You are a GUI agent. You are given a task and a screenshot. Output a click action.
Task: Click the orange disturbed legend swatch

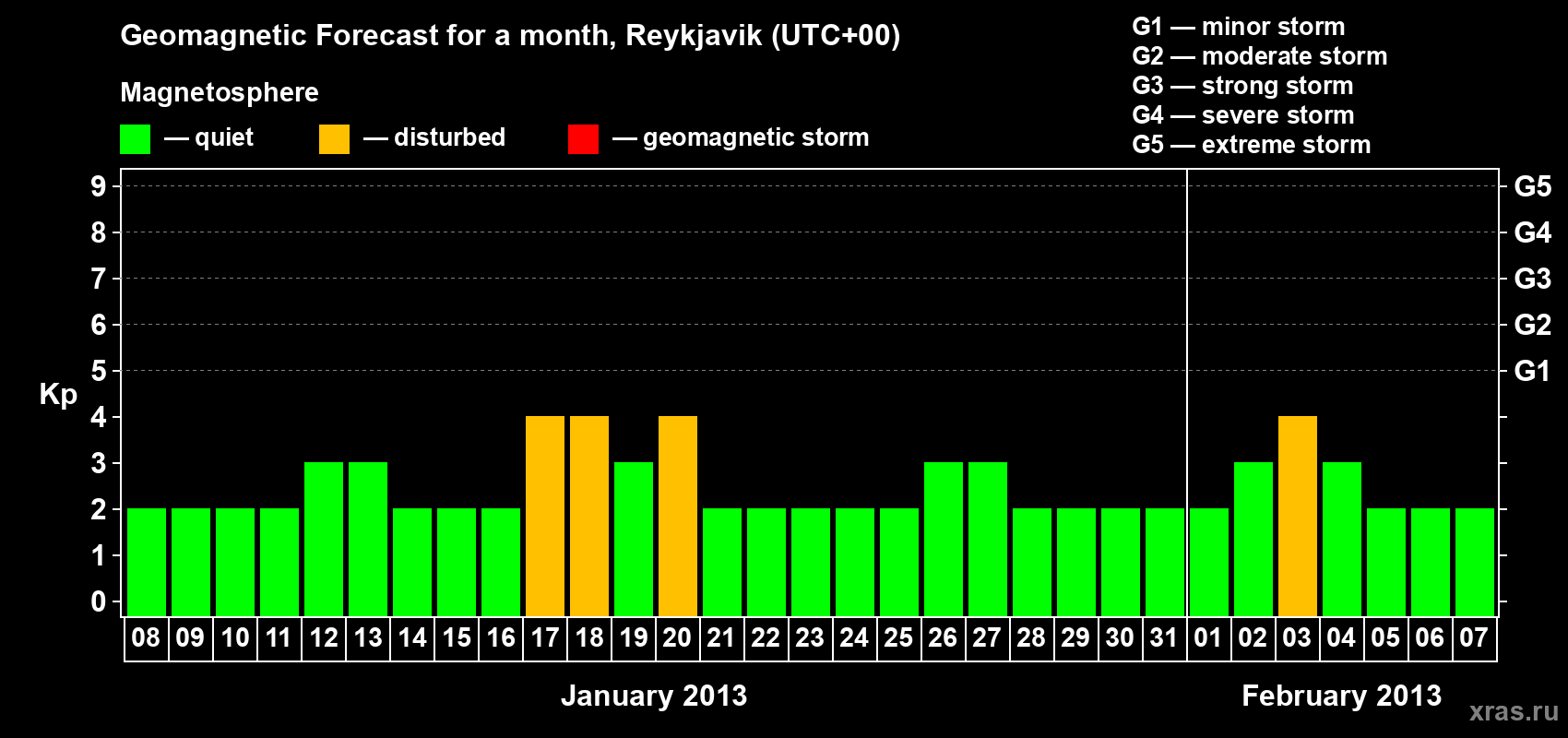[x=334, y=139]
